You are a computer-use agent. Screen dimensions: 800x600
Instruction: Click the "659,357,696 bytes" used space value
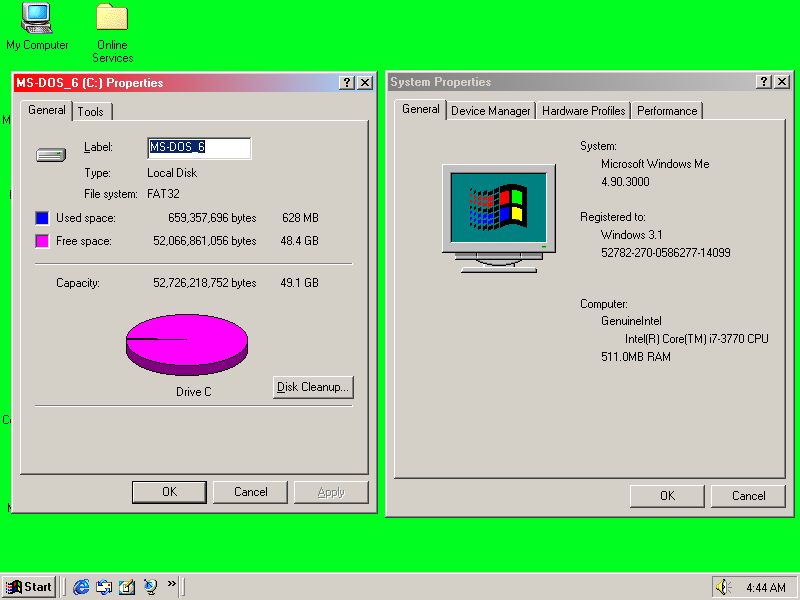[212, 218]
